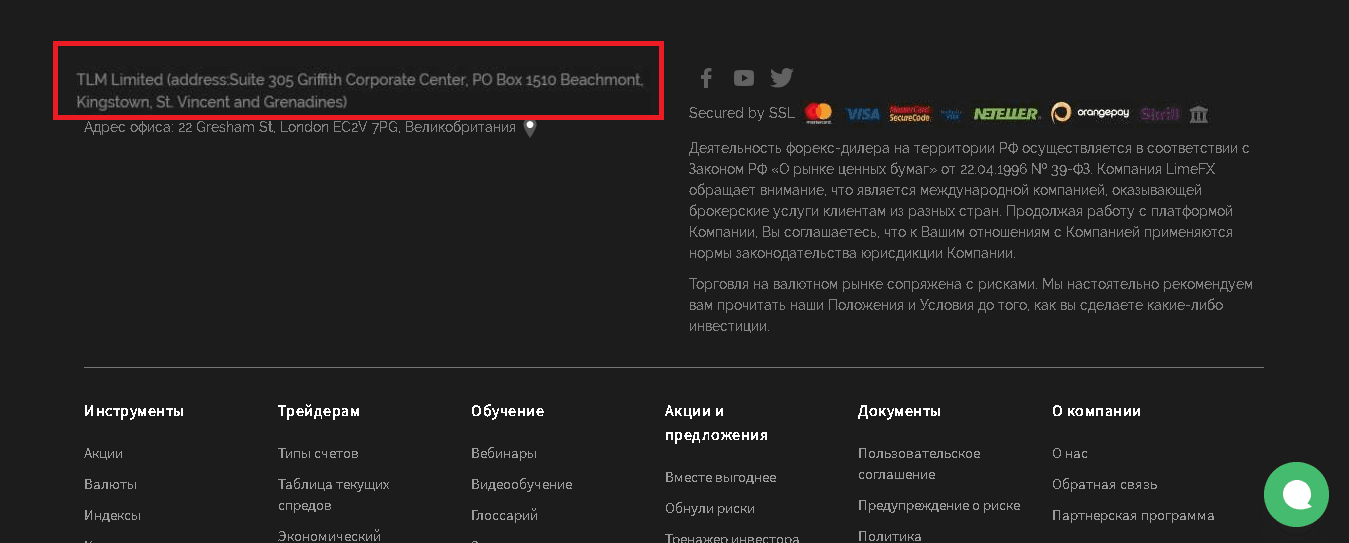The height and width of the screenshot is (543, 1349).
Task: Click the VISA payment logo
Action: coord(863,114)
